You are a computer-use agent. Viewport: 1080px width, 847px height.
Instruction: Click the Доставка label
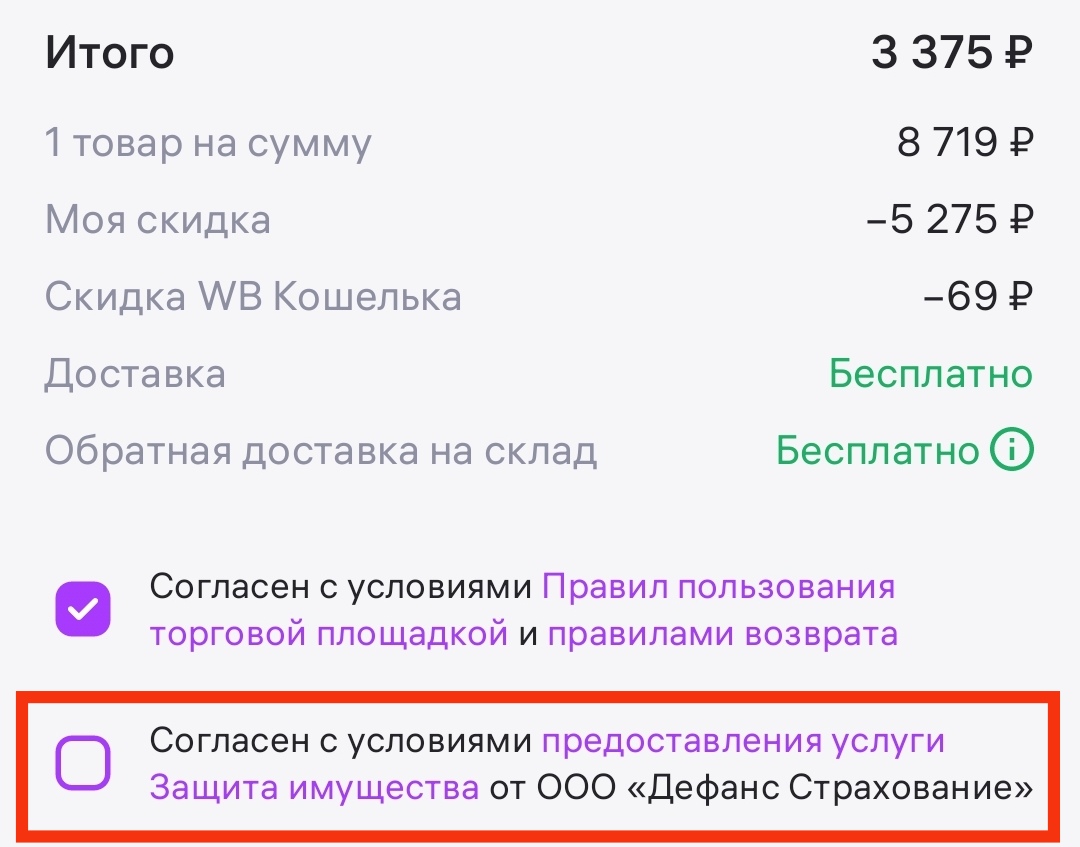point(135,374)
